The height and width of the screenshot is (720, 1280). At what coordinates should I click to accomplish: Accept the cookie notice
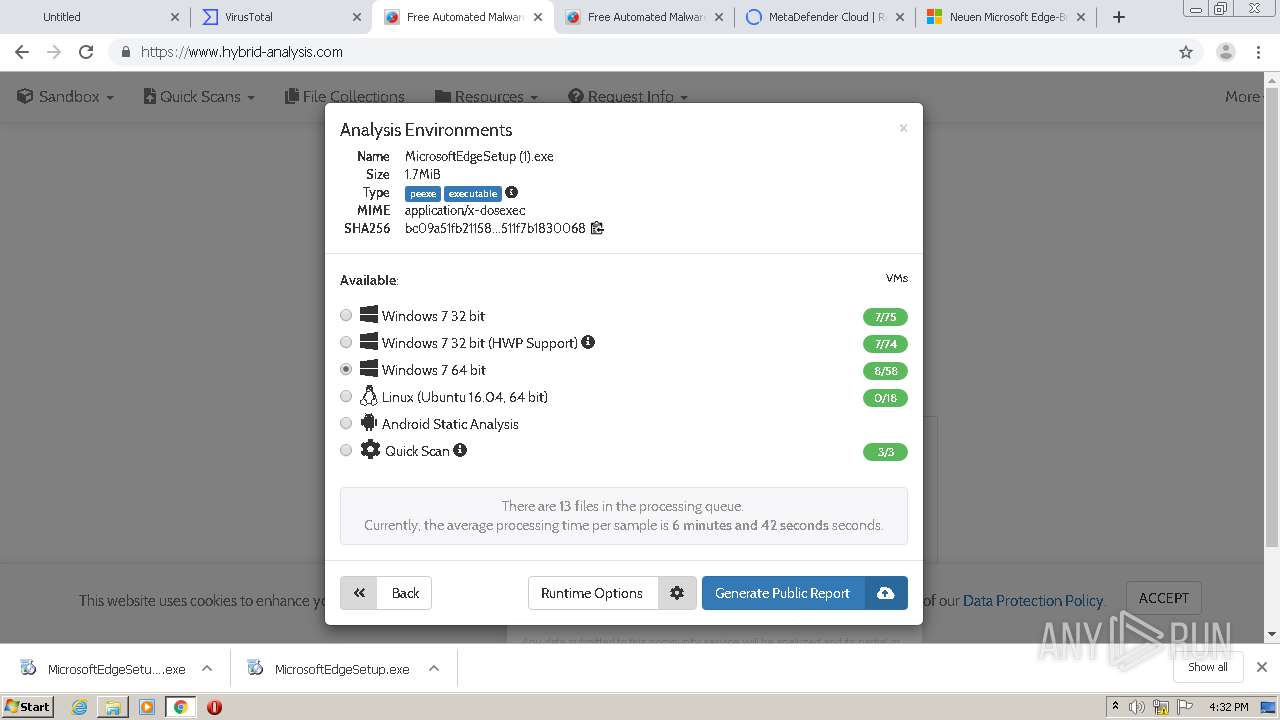(x=1164, y=598)
